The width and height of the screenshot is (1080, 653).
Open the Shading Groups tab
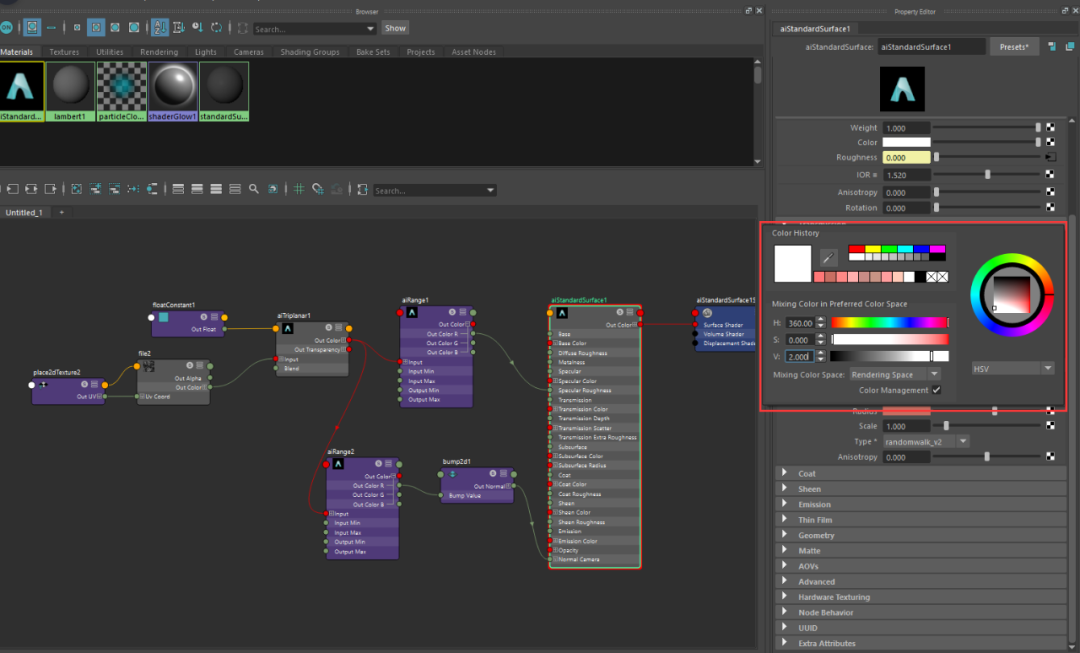tap(310, 52)
